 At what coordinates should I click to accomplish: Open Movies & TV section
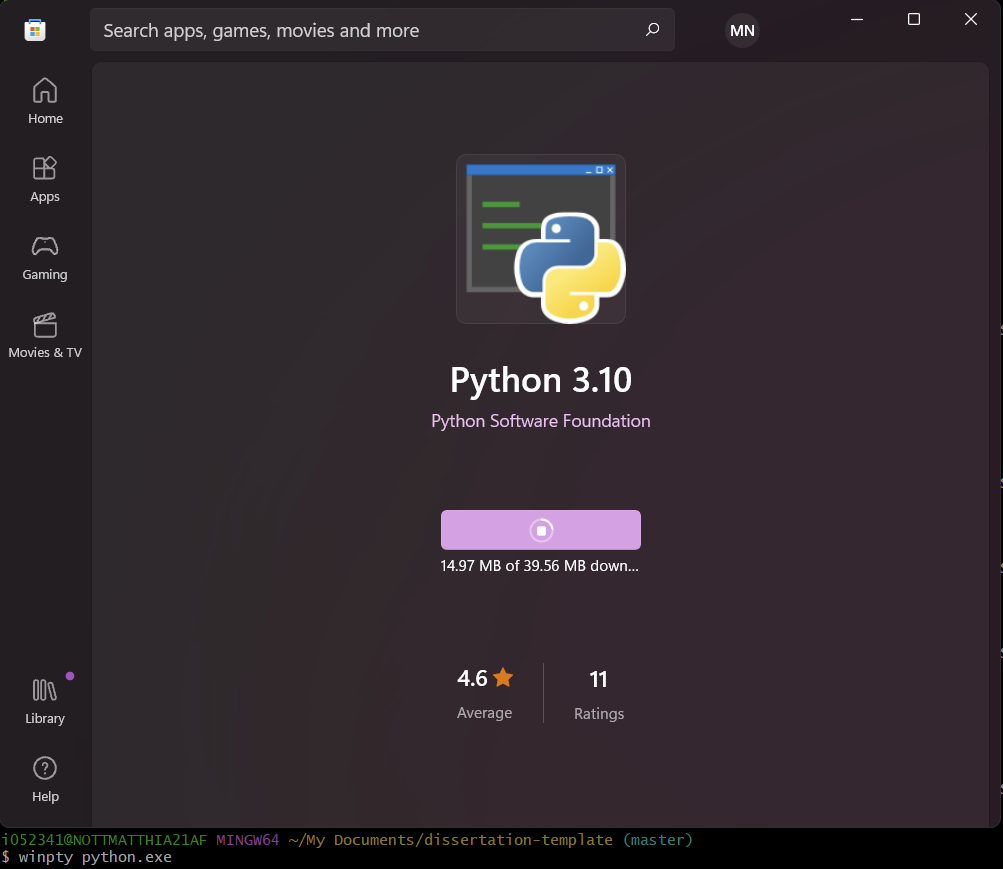[45, 335]
